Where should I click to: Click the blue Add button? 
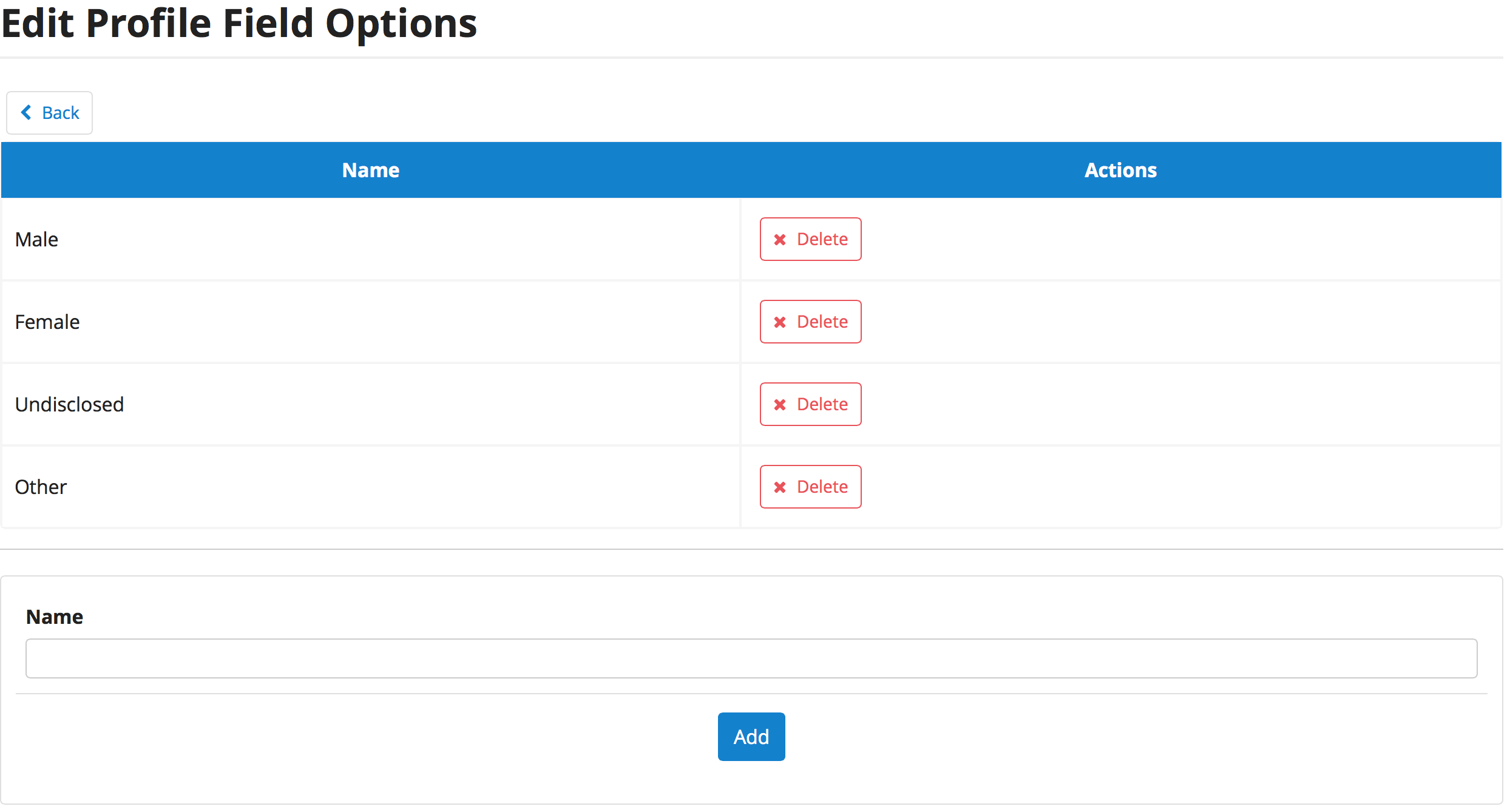pyautogui.click(x=751, y=737)
